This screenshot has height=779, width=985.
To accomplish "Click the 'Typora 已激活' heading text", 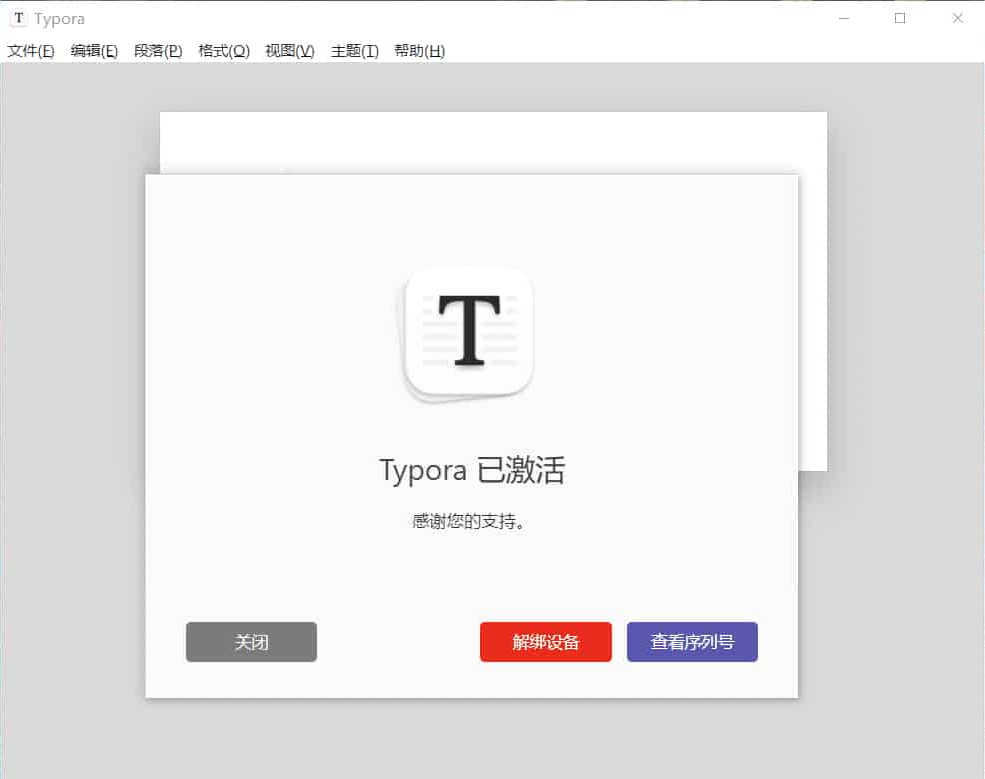I will point(472,470).
